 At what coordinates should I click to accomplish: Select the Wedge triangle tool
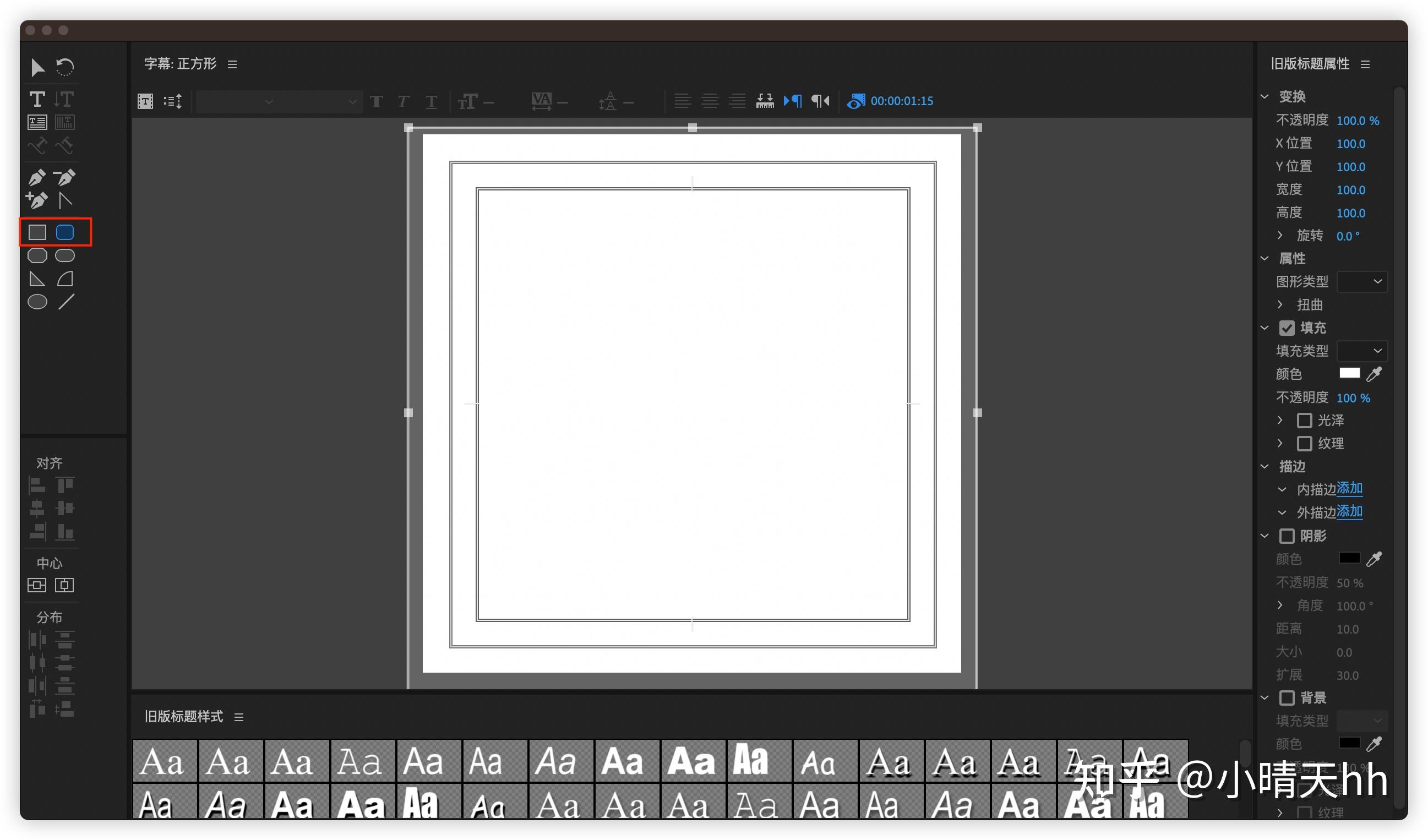[x=37, y=279]
